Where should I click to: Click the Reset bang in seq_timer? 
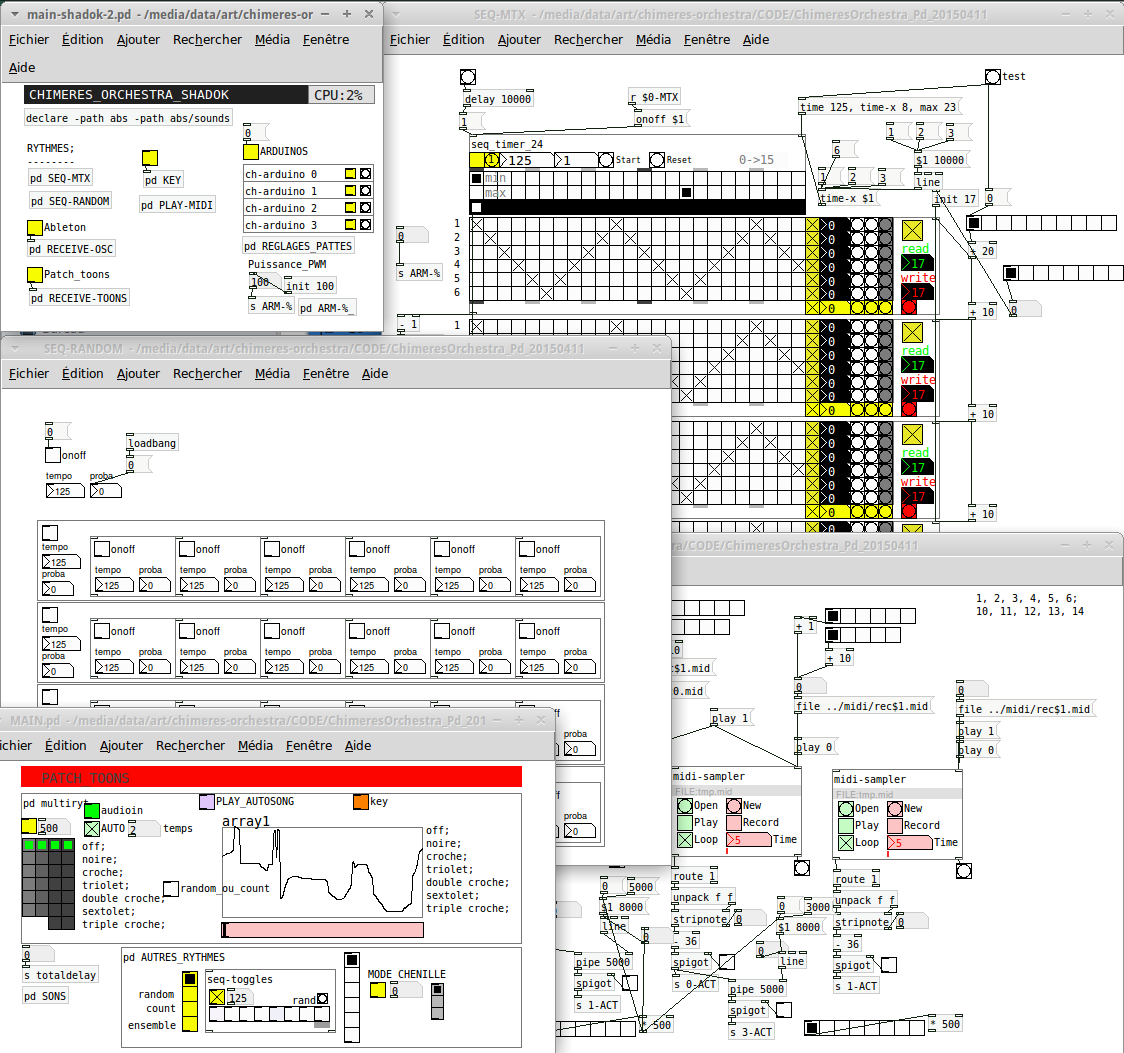tap(657, 160)
